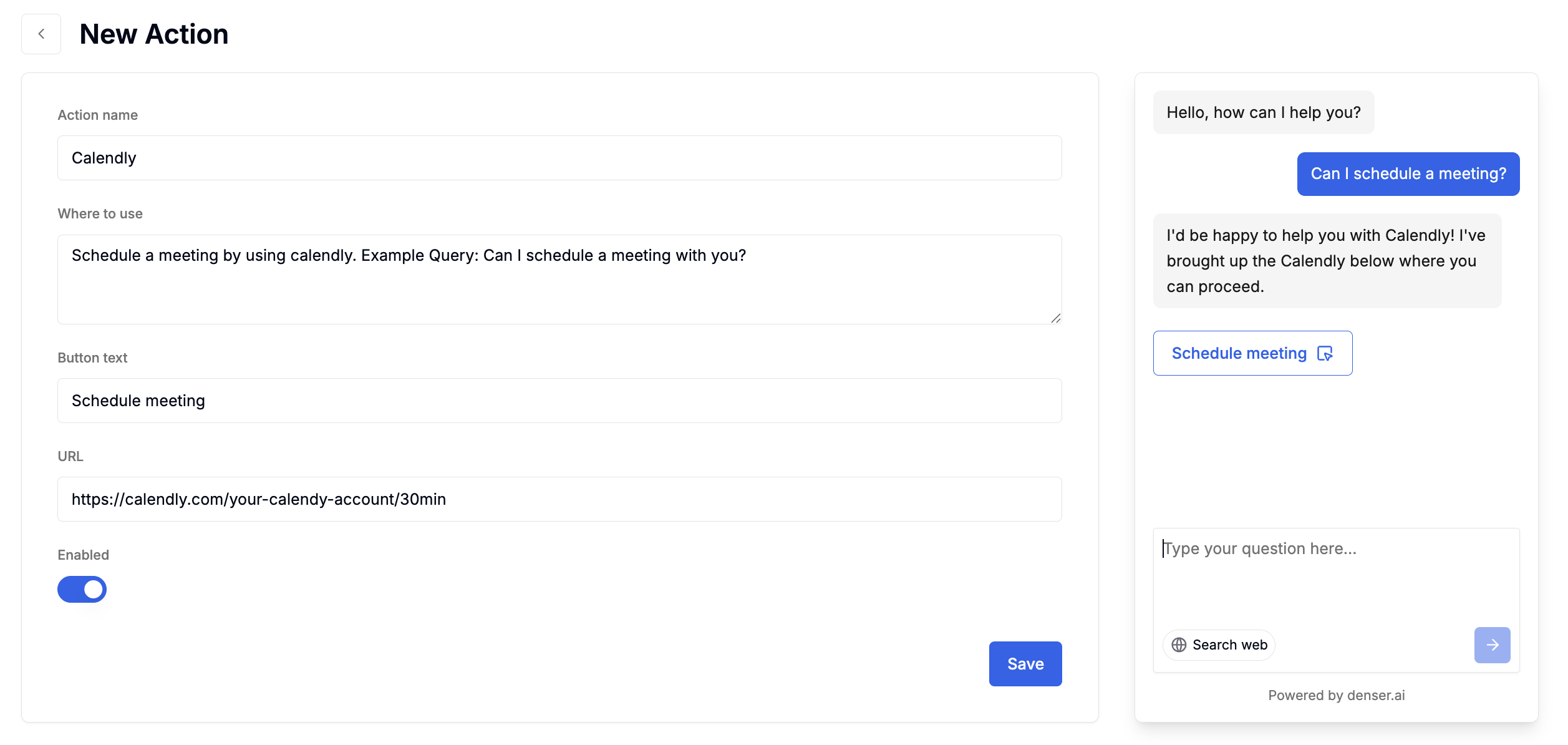The image size is (1568, 745).
Task: Click the textarea resize handle
Action: coord(1055,318)
